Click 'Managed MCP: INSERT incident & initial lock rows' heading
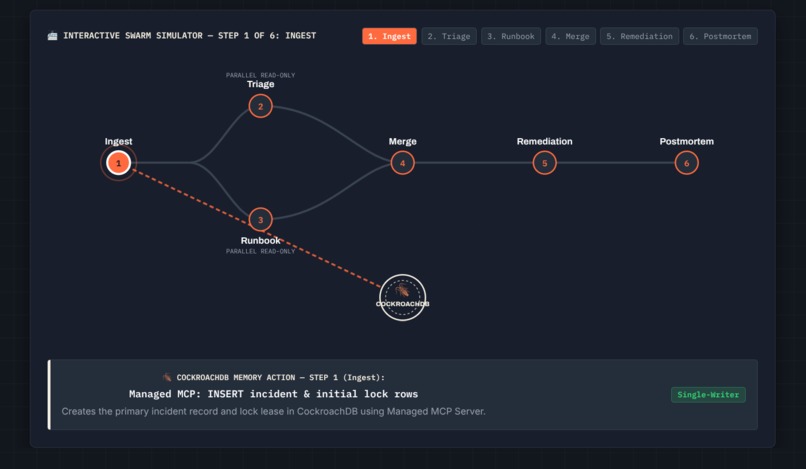806x469 pixels. click(x=273, y=394)
